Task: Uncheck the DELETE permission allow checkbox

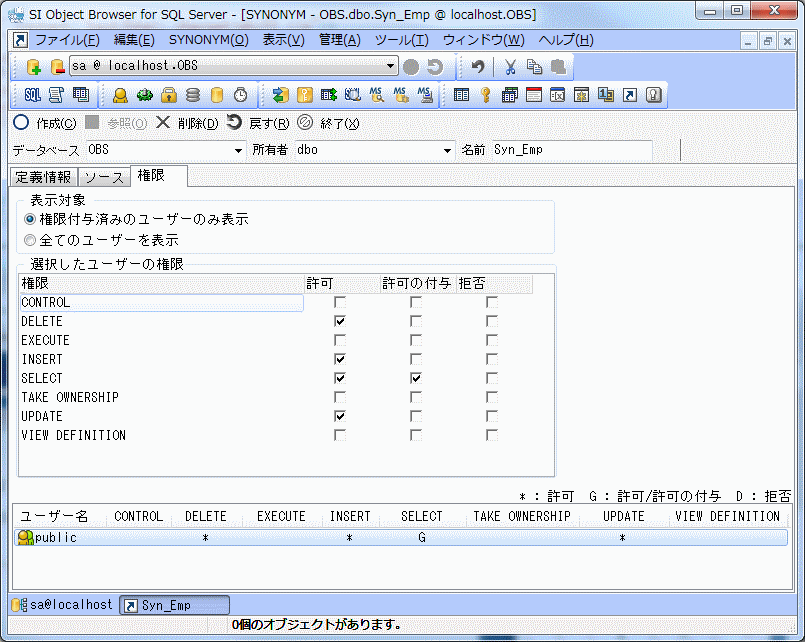Action: (x=340, y=321)
